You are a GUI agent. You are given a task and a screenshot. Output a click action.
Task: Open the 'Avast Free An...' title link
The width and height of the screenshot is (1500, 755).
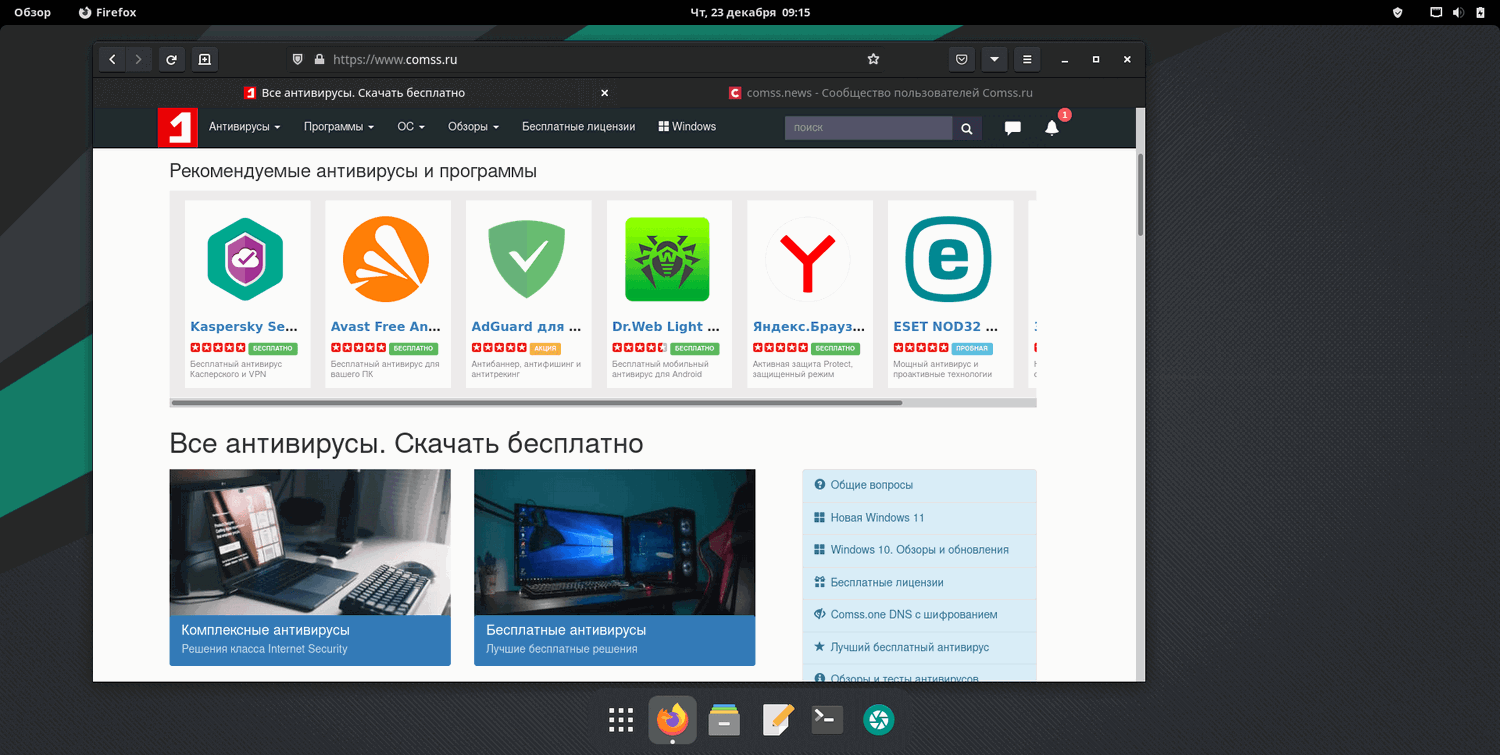click(385, 327)
